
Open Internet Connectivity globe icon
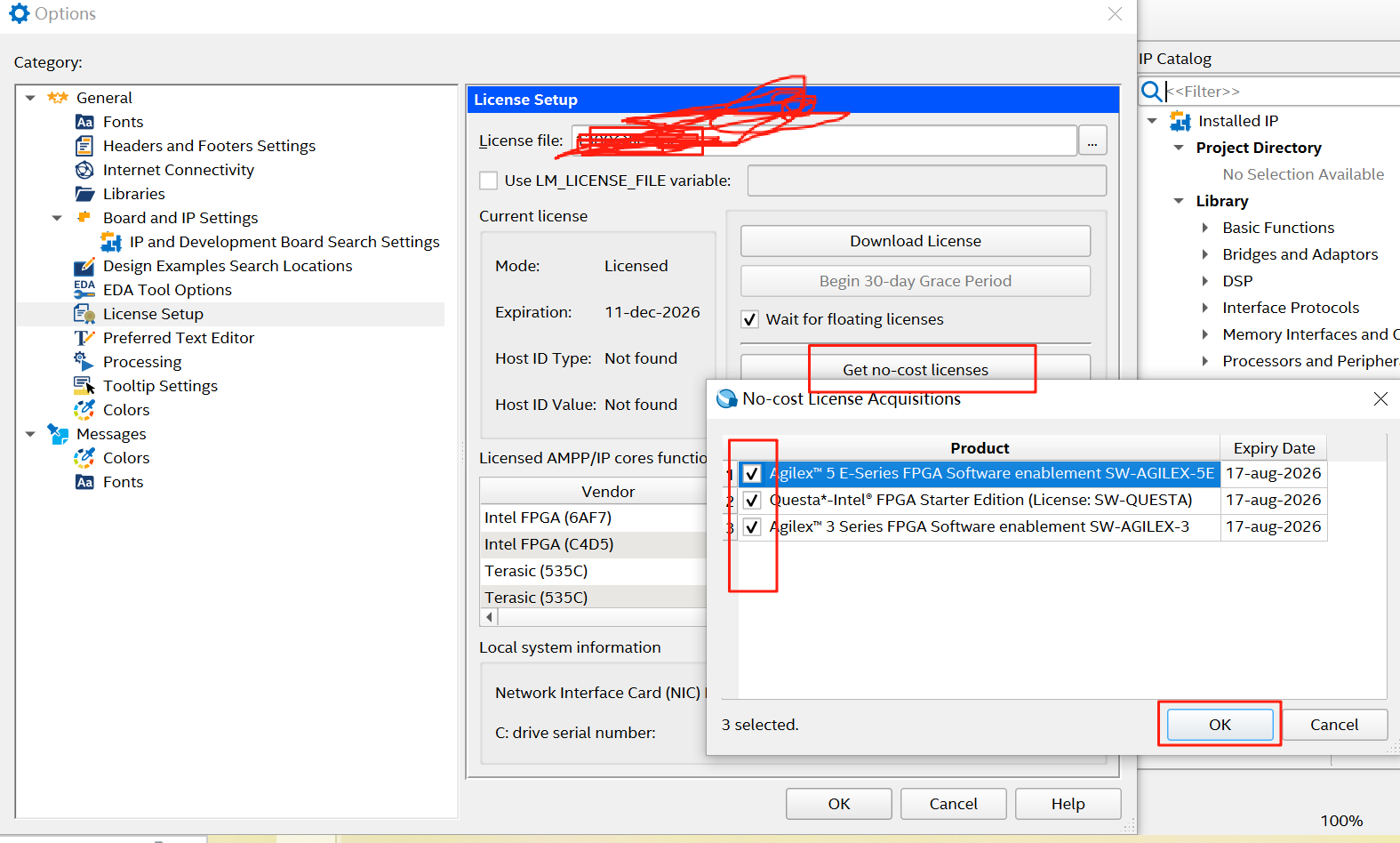point(84,170)
